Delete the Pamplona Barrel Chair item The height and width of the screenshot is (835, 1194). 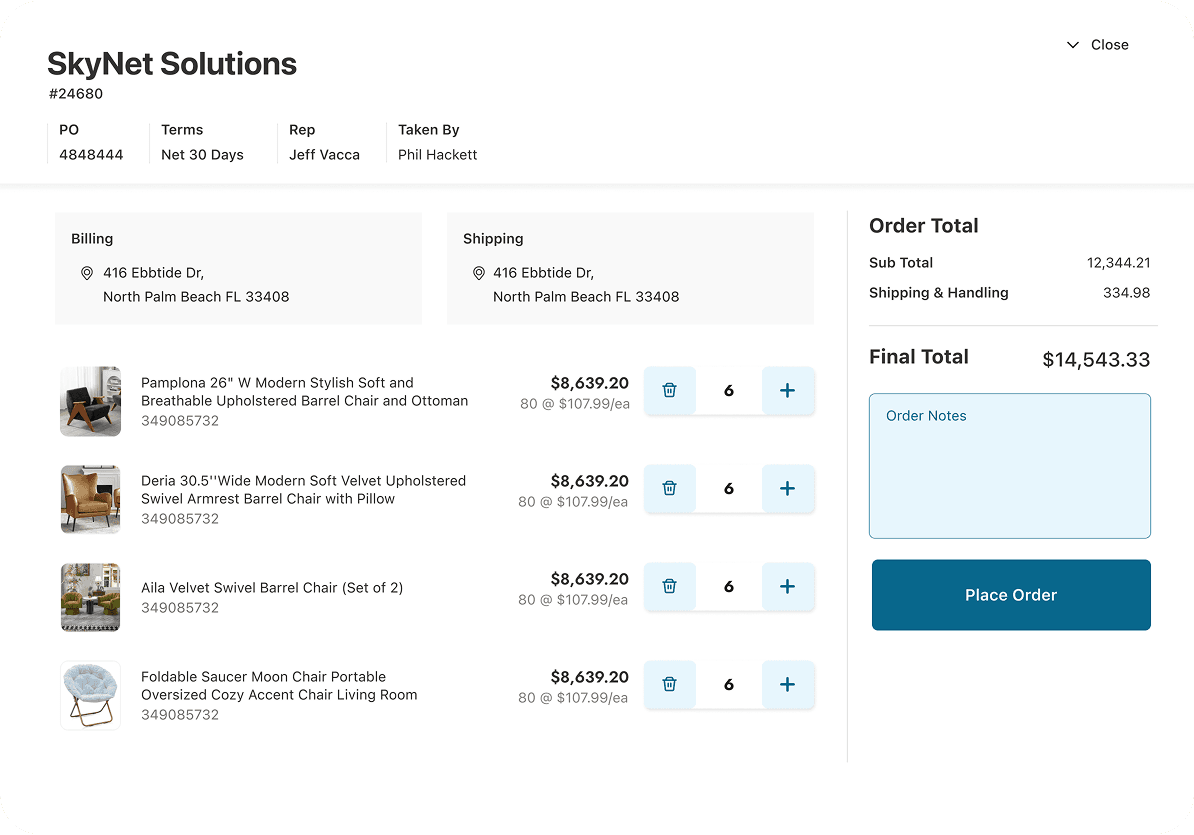coord(669,390)
